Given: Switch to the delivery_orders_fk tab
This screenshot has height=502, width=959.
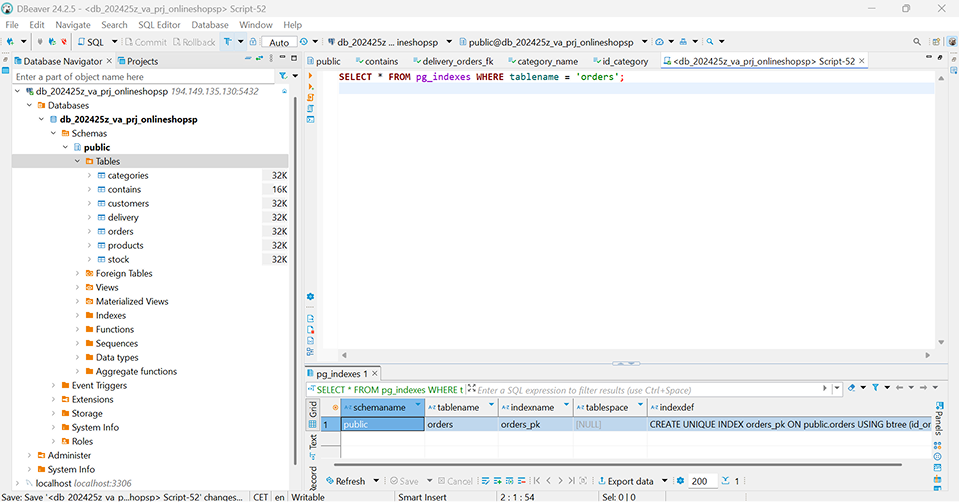Looking at the screenshot, I should [457, 61].
